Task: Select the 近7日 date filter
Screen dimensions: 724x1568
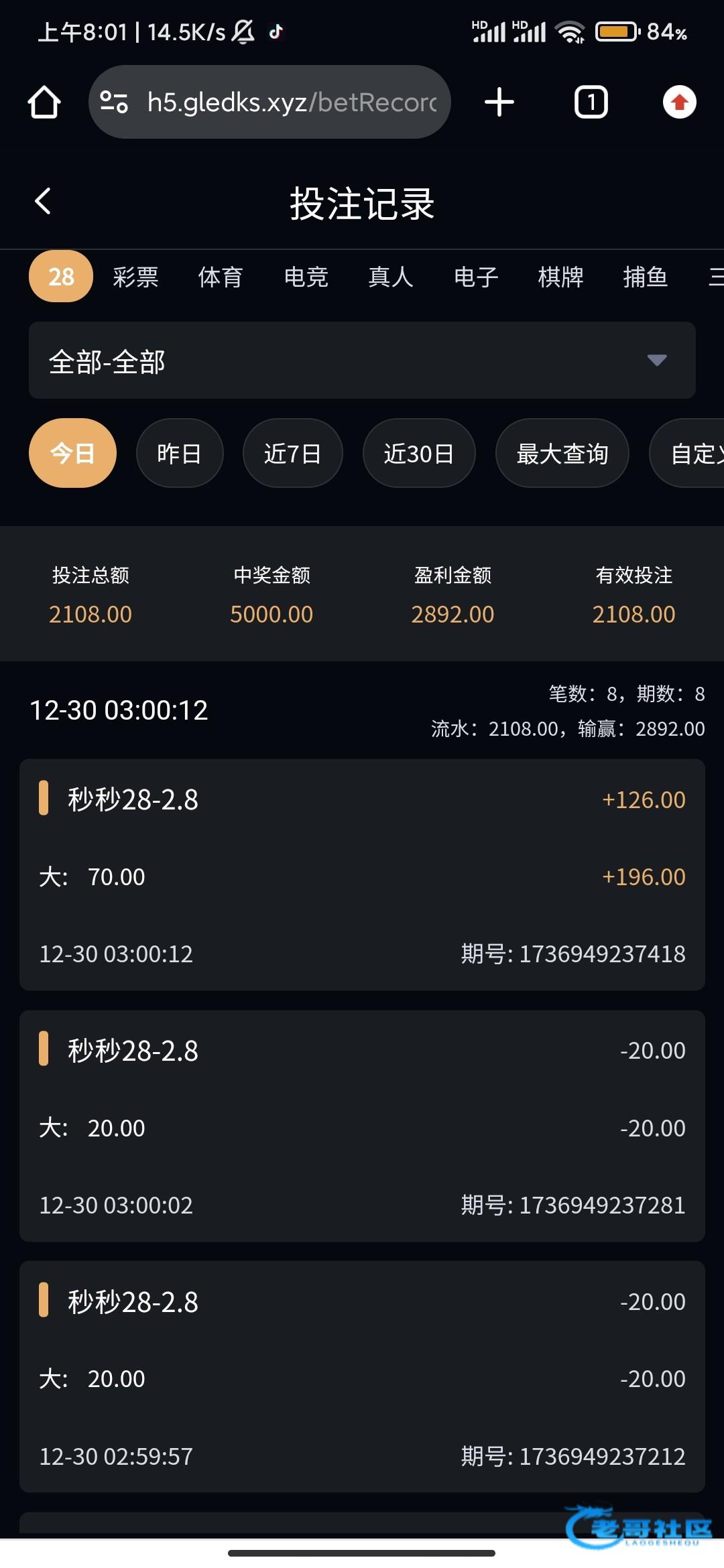Action: pyautogui.click(x=292, y=454)
